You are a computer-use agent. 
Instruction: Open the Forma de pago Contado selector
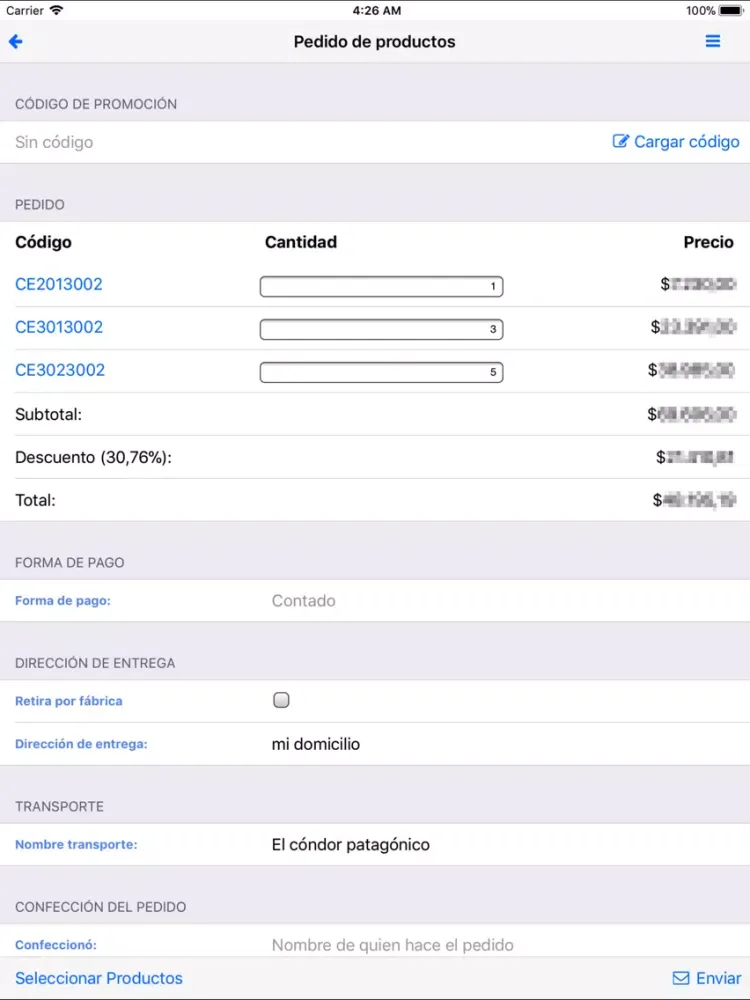click(304, 601)
